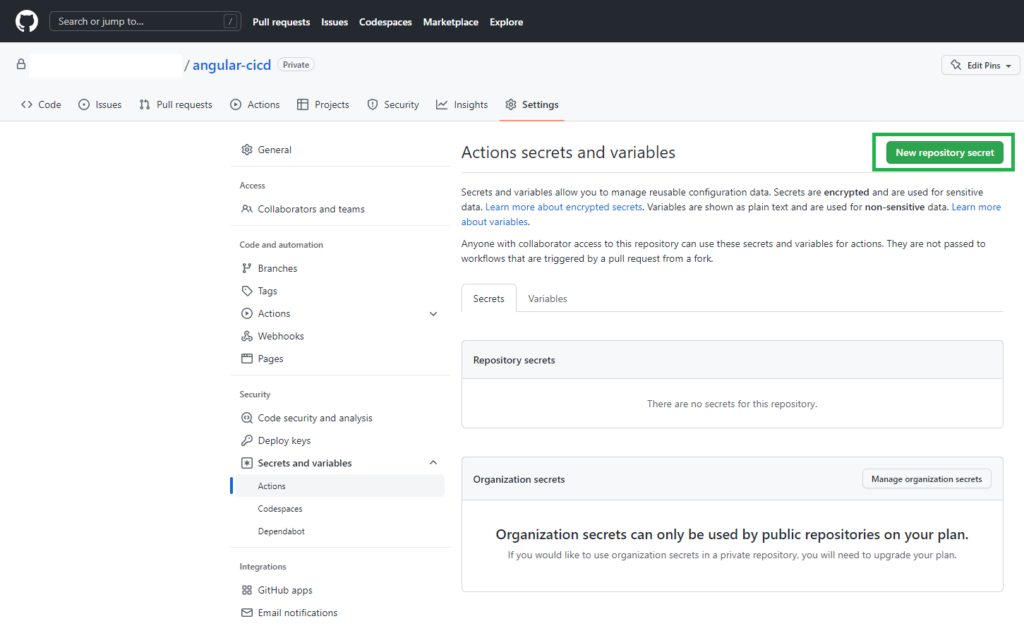Open Explore in top navigation
Viewport: 1024px width, 638px height.
pos(506,22)
